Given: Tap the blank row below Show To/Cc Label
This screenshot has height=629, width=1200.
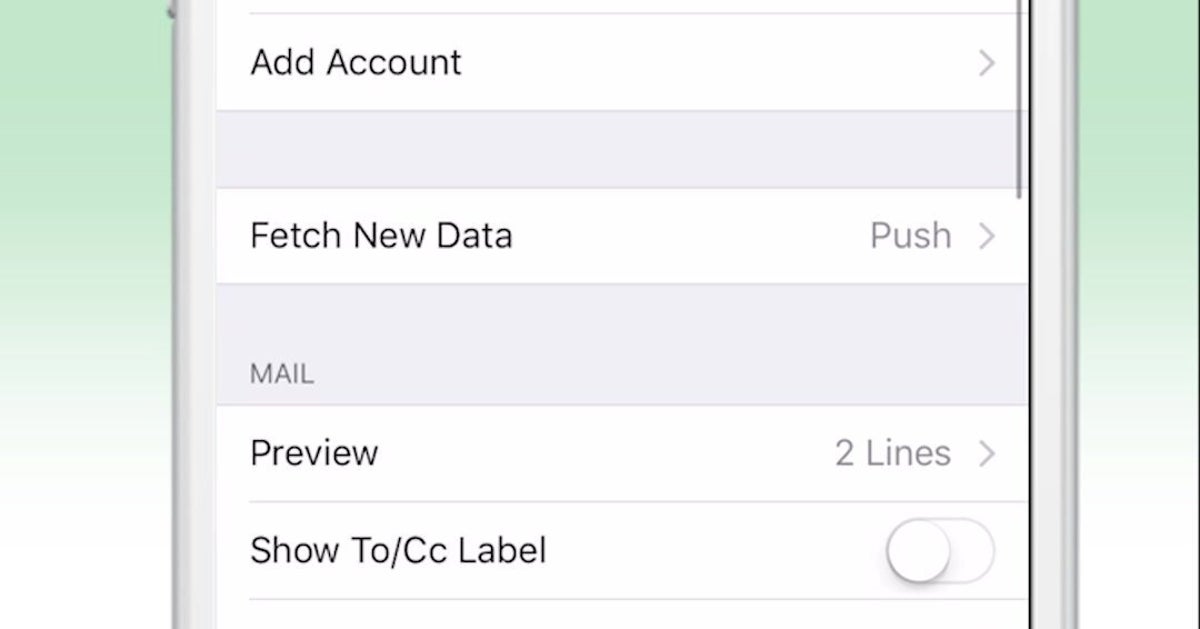Looking at the screenshot, I should (x=620, y=615).
